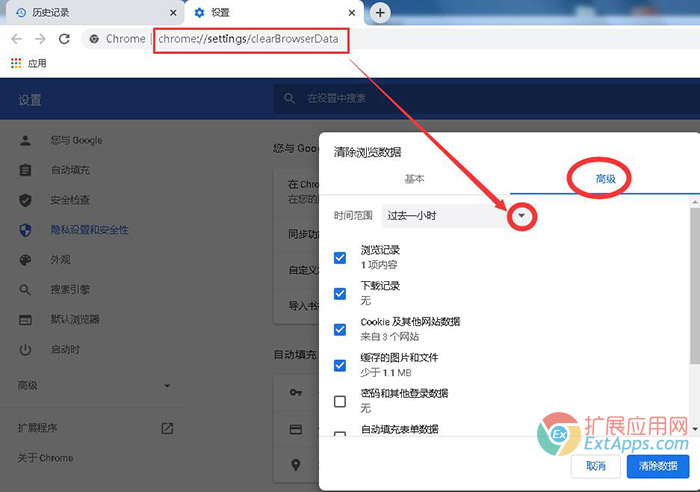The image size is (700, 492).
Task: Click the 取消 button
Action: tap(596, 466)
